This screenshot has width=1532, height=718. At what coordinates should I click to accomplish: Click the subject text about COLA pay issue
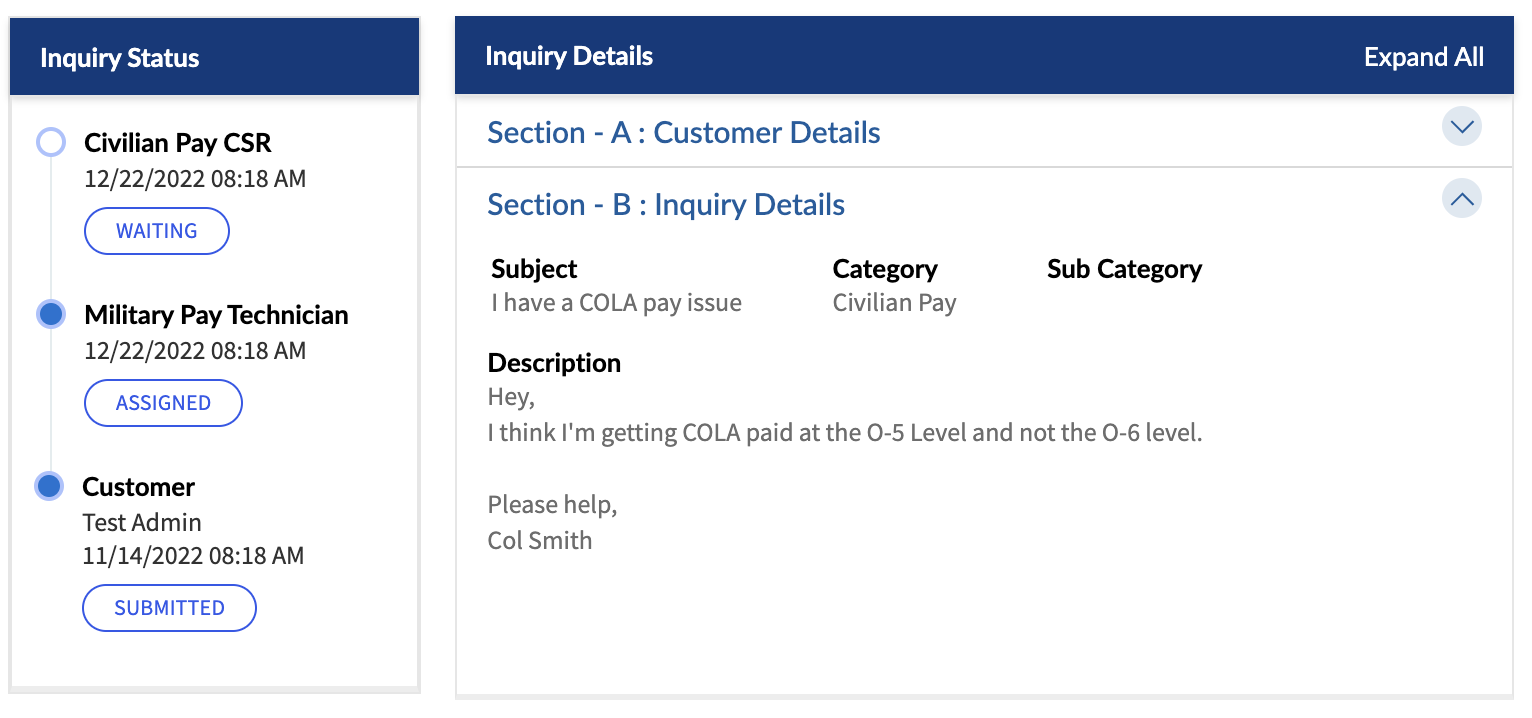[616, 303]
